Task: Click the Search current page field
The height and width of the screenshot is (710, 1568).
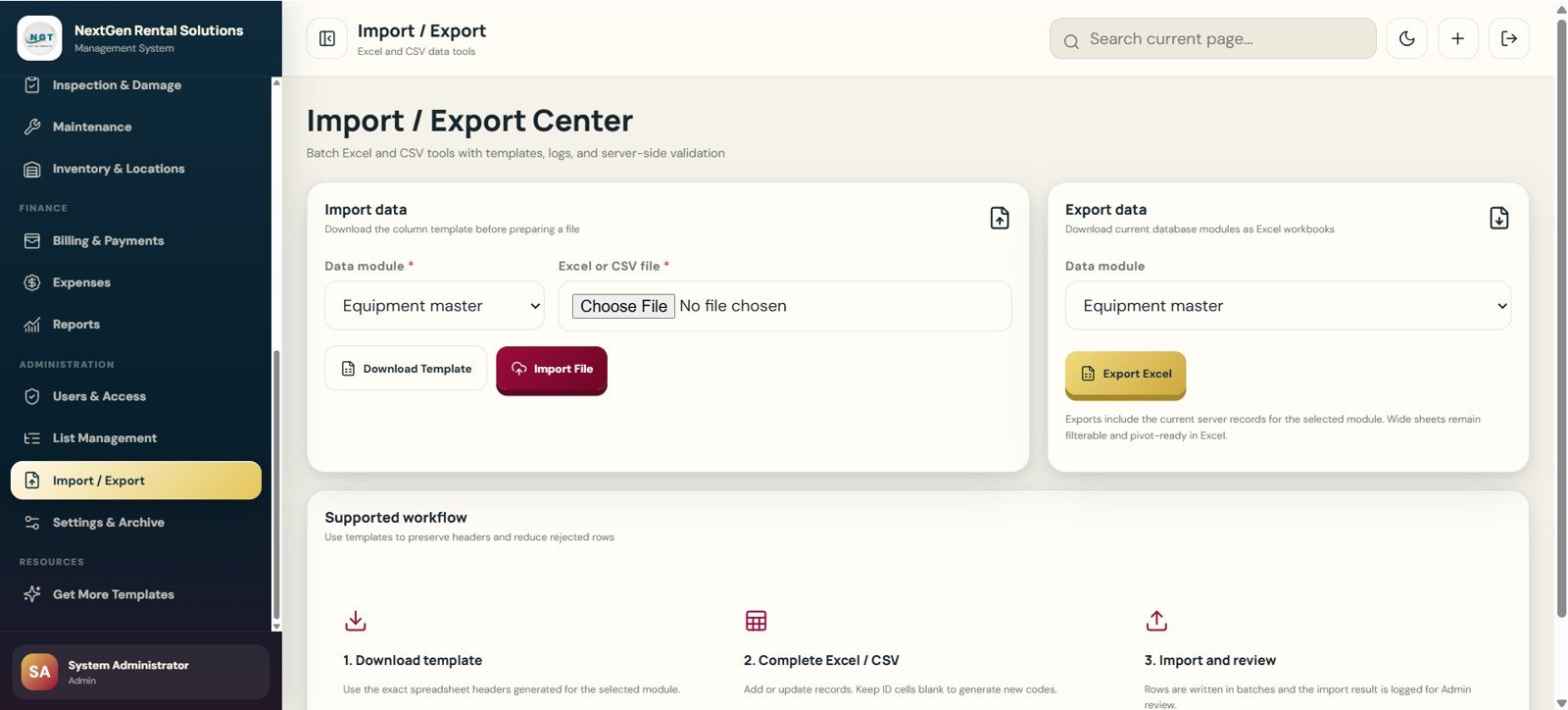Action: pyautogui.click(x=1213, y=38)
